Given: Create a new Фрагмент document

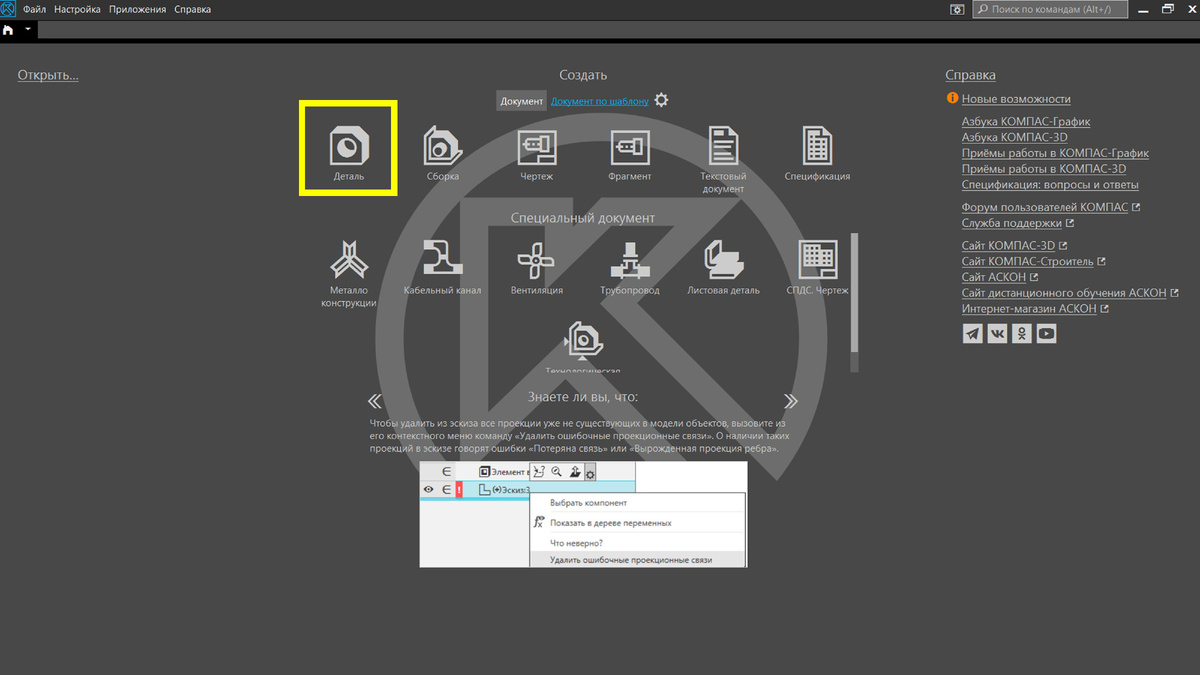Looking at the screenshot, I should pos(629,153).
